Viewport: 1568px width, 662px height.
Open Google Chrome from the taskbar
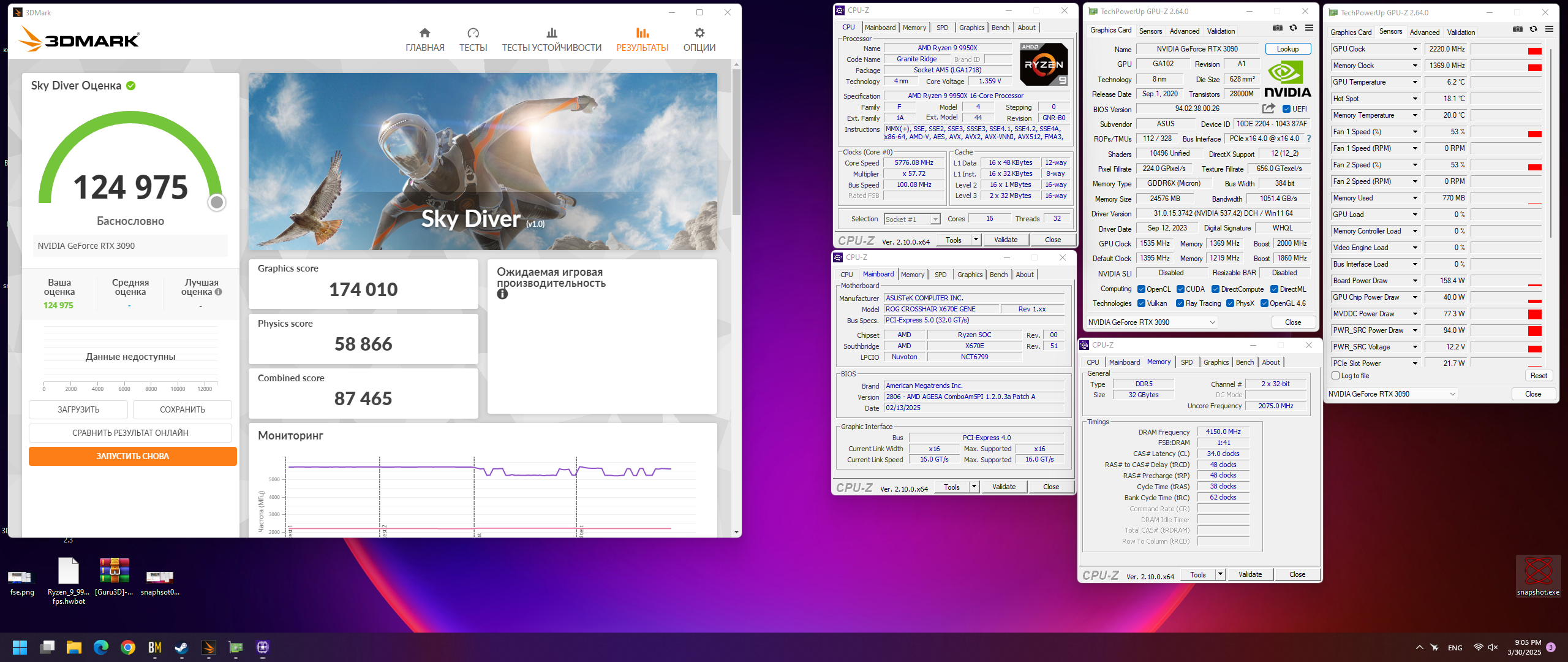point(127,647)
